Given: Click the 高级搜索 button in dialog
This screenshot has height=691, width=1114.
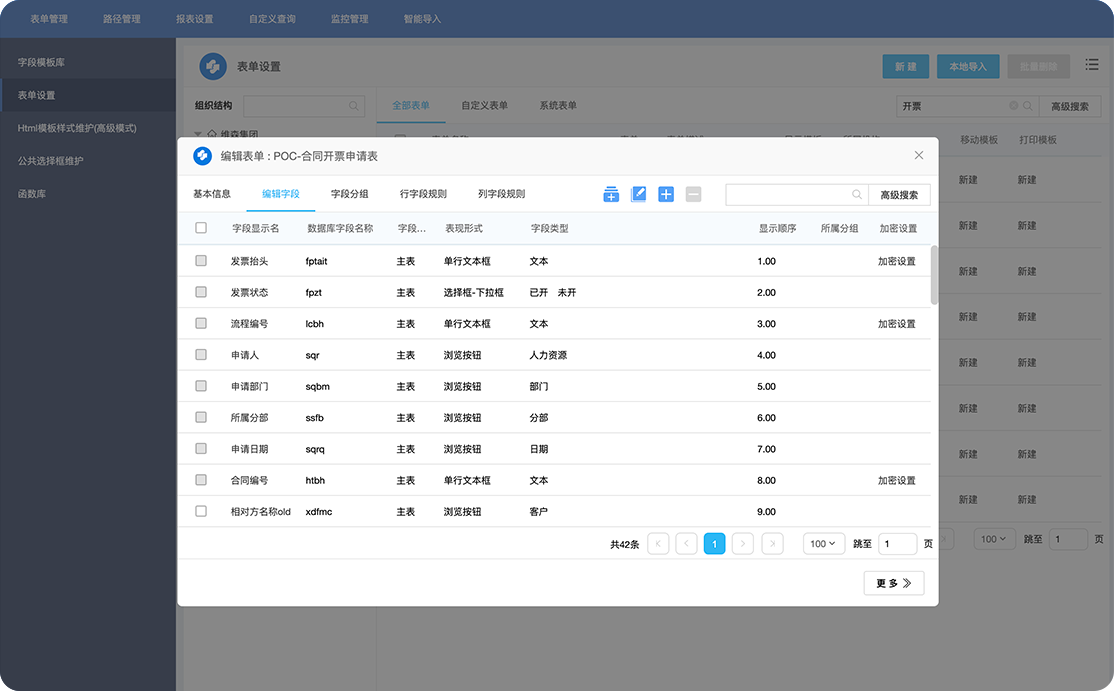Looking at the screenshot, I should pyautogui.click(x=898, y=195).
